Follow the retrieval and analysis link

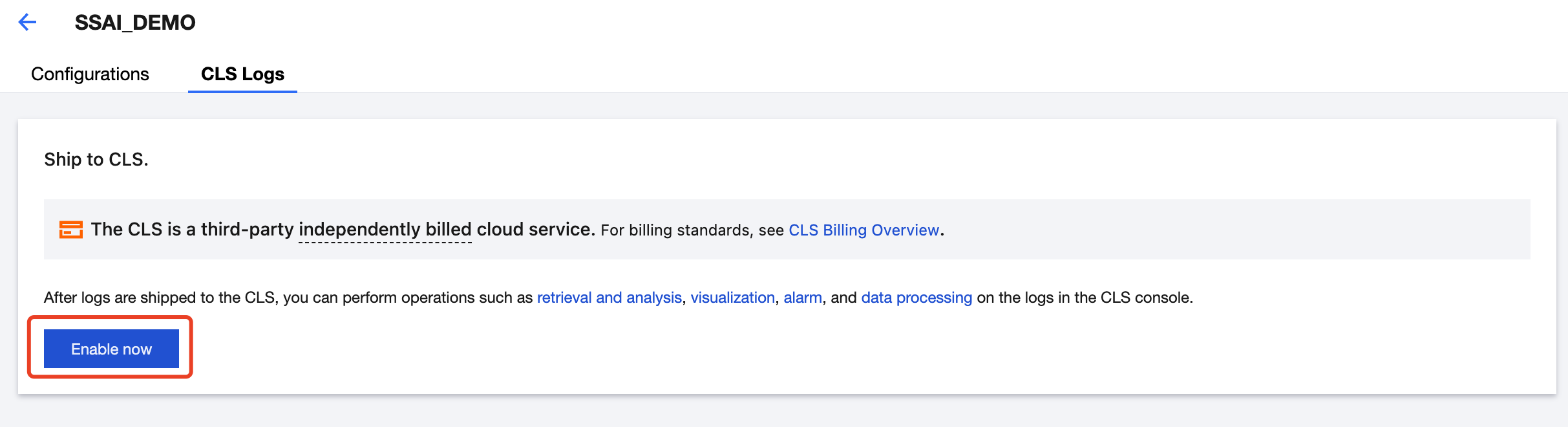(x=609, y=298)
